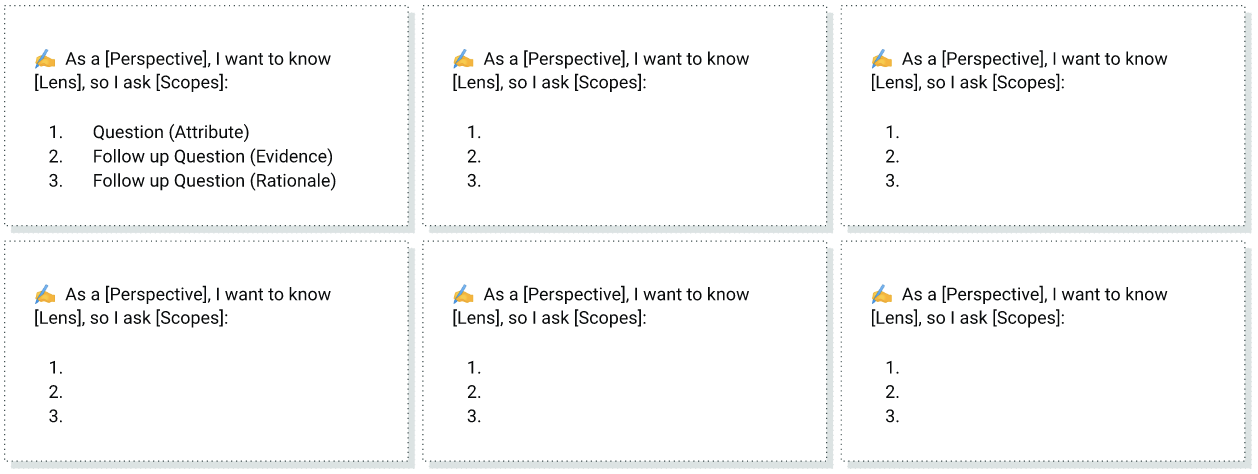Click the writing hand emoji in the top-left card
Screen dimensions: 1258x474
(45, 59)
